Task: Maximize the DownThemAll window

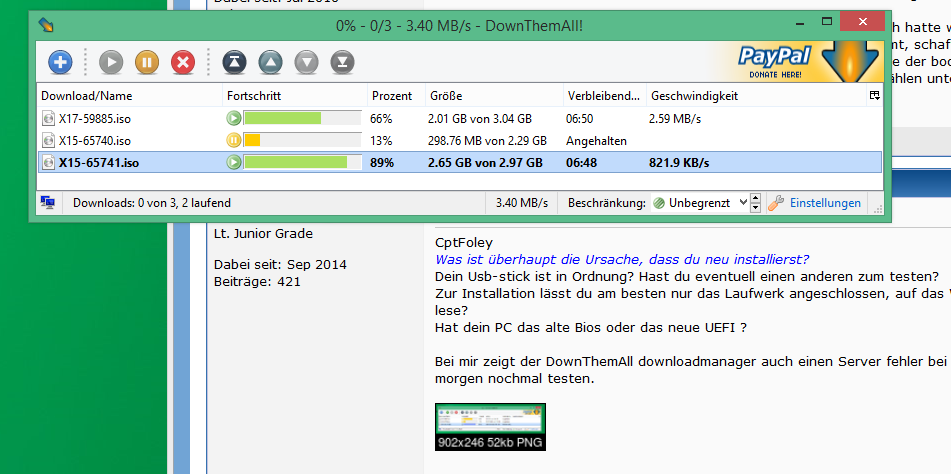Action: tap(826, 22)
